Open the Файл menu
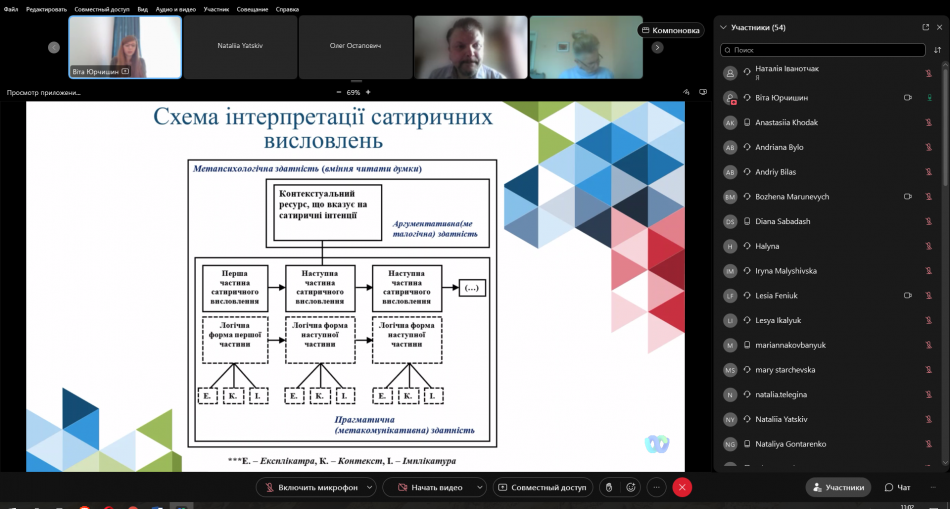 11,9
